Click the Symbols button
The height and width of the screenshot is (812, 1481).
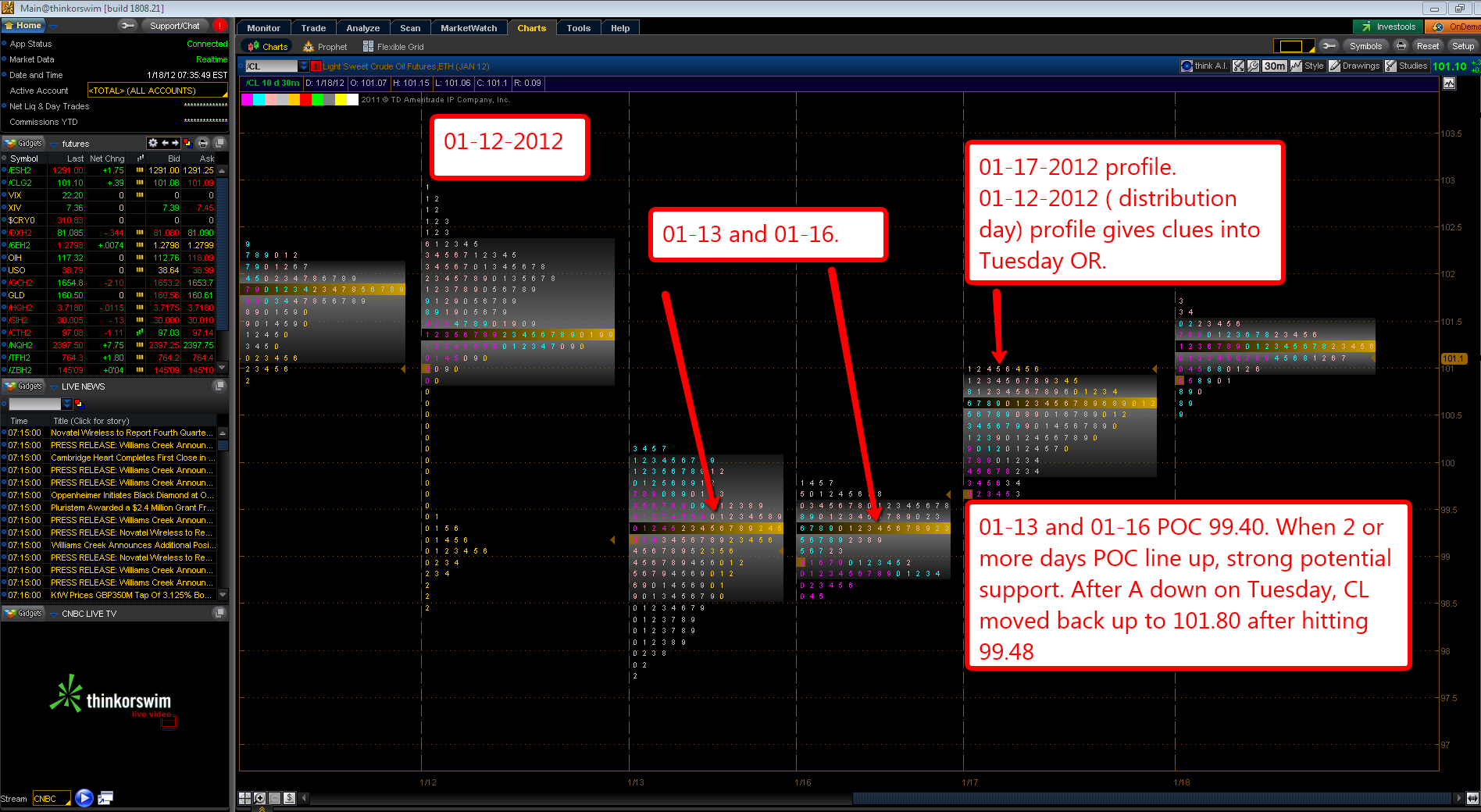(x=1365, y=46)
